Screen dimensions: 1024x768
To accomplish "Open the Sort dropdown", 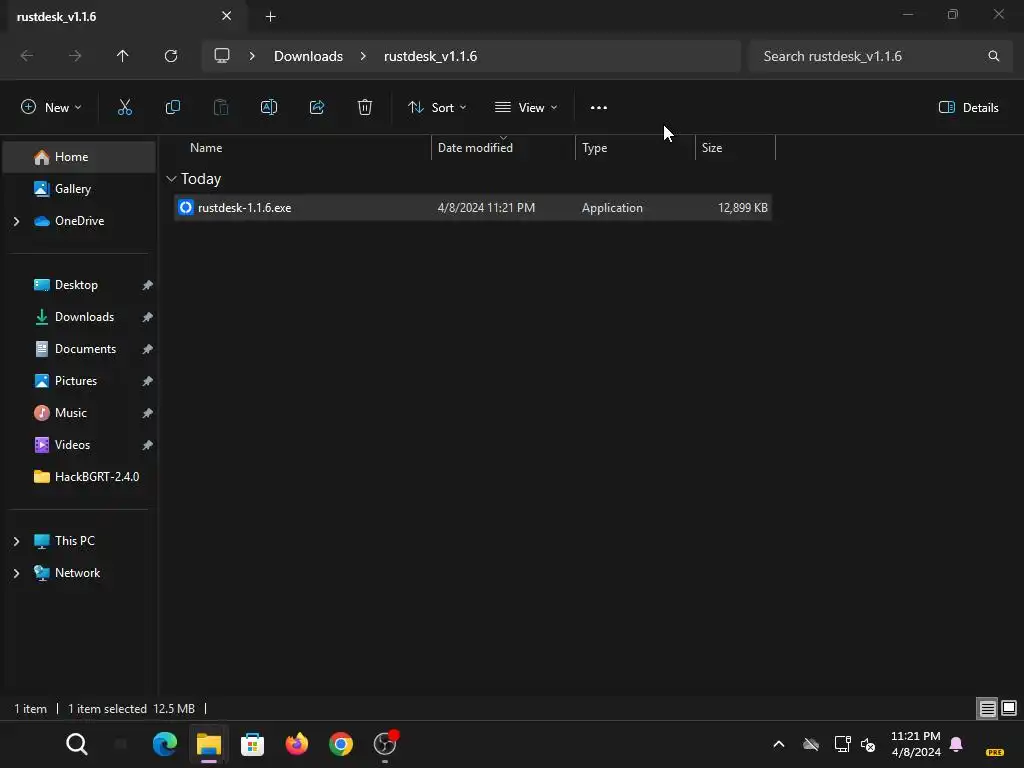I will (437, 108).
